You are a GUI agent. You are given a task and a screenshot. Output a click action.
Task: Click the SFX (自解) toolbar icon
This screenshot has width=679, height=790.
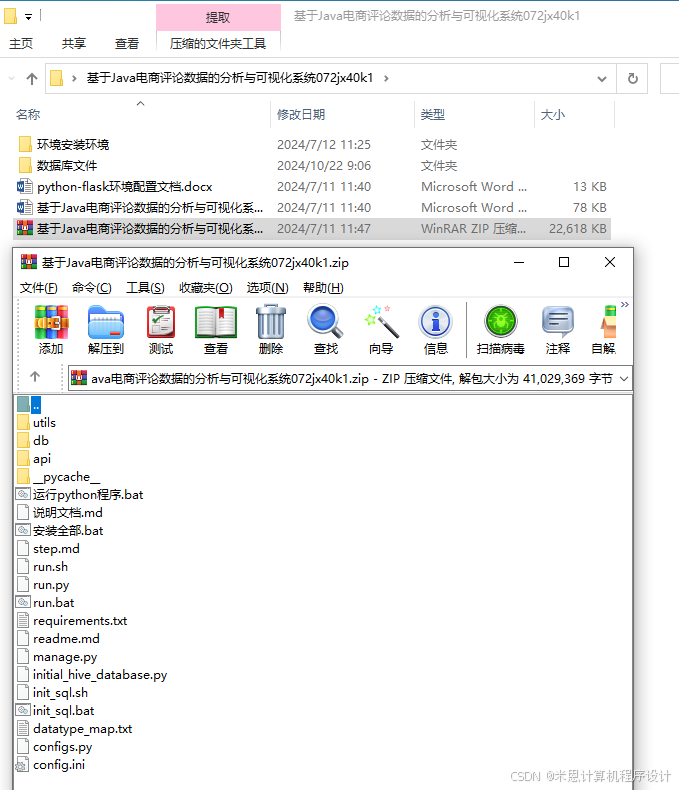(603, 330)
